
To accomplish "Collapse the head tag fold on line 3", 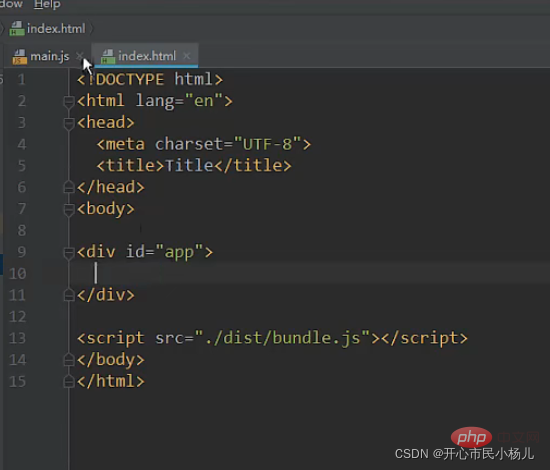I will click(x=69, y=123).
